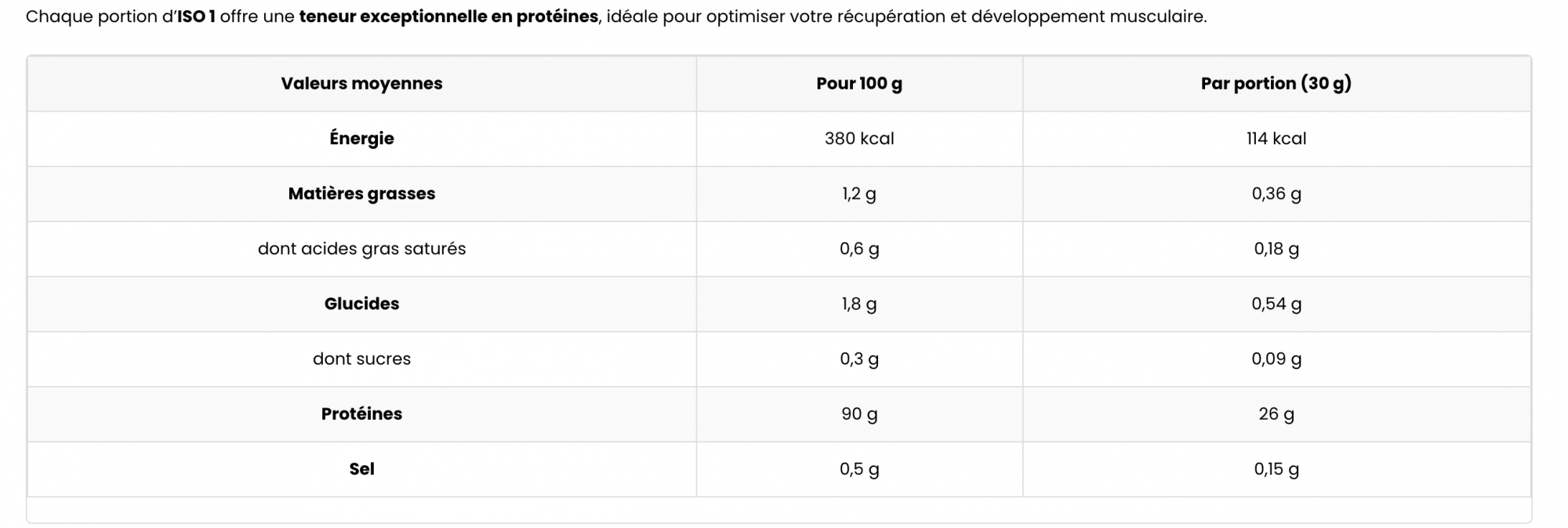Click the 'Par portion (30 g)' header

[x=1276, y=83]
